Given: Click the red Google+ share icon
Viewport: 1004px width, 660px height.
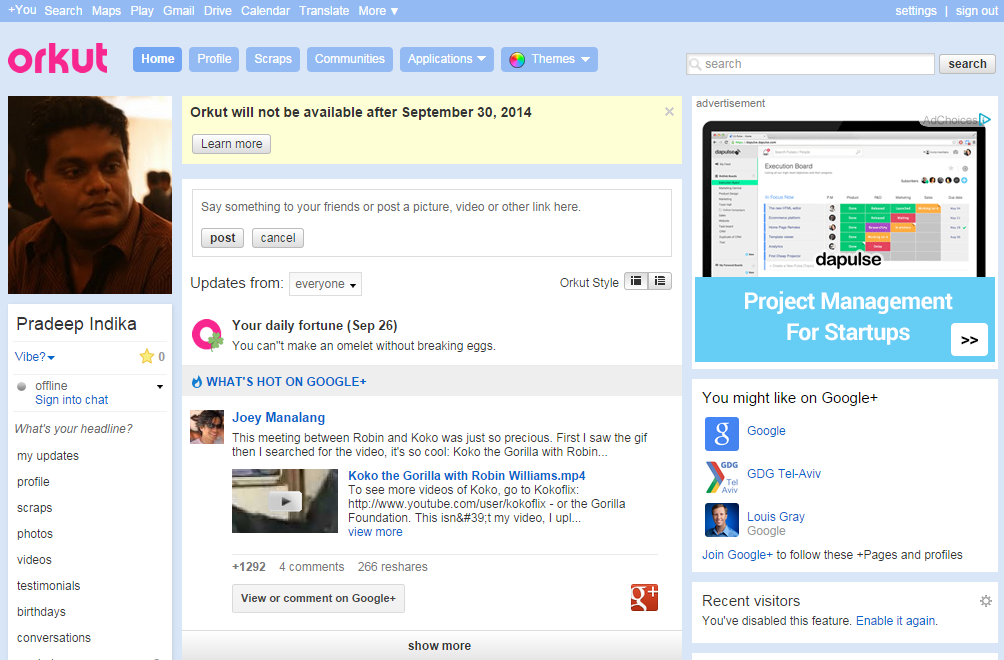Looking at the screenshot, I should pos(644,597).
